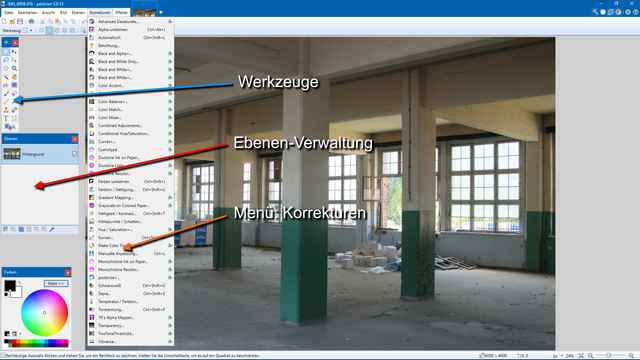Open the Help question mark icon
The width and height of the screenshot is (640, 360).
[636, 12]
